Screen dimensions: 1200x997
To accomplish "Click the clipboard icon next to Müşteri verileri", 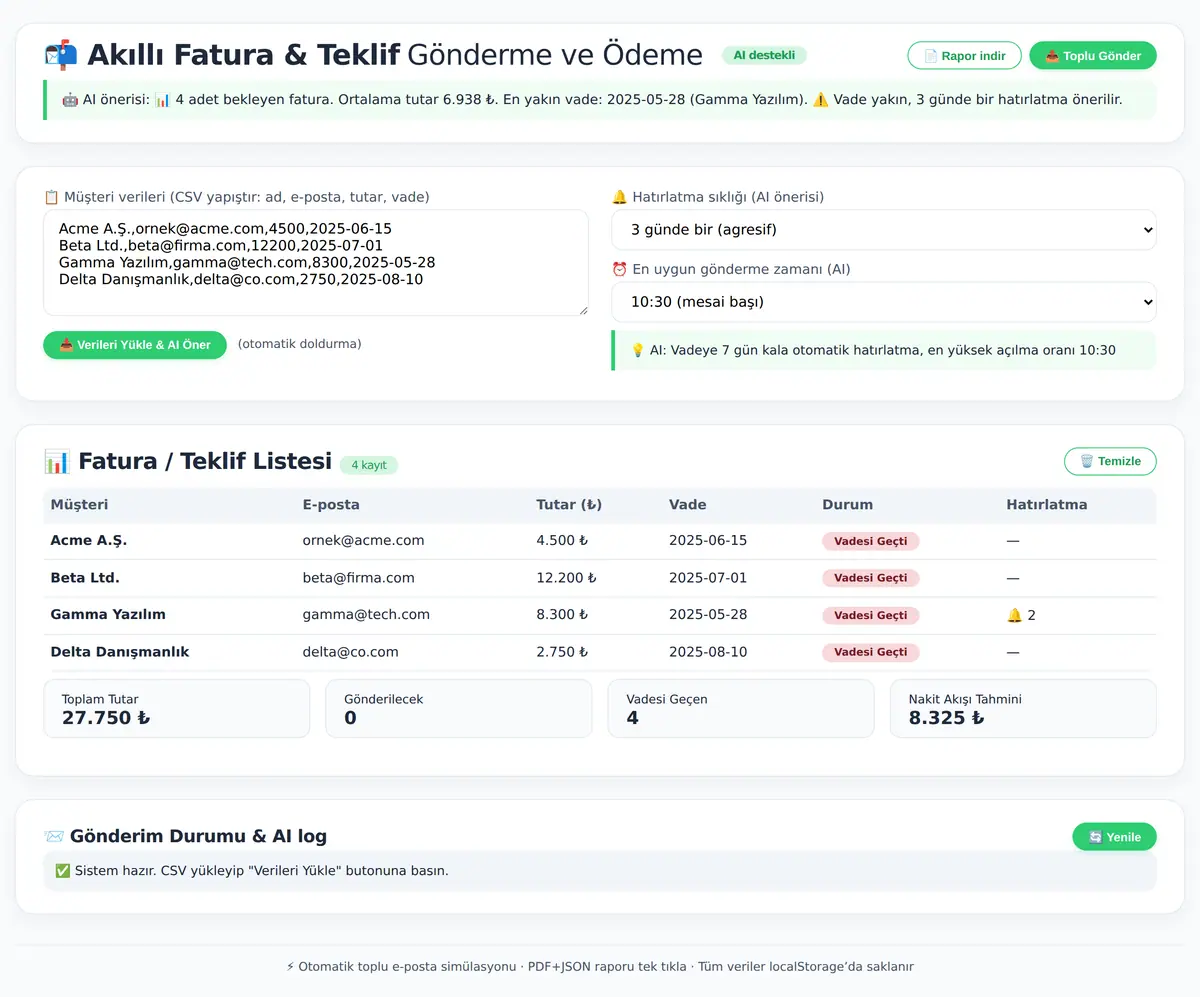I will click(x=51, y=197).
